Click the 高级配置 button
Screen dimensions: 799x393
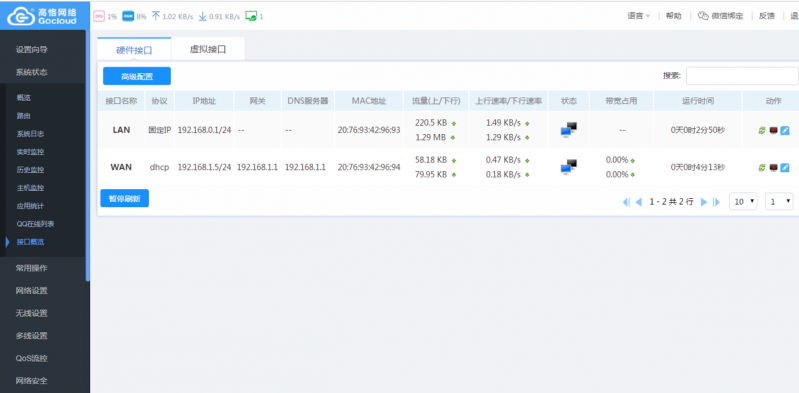click(137, 76)
